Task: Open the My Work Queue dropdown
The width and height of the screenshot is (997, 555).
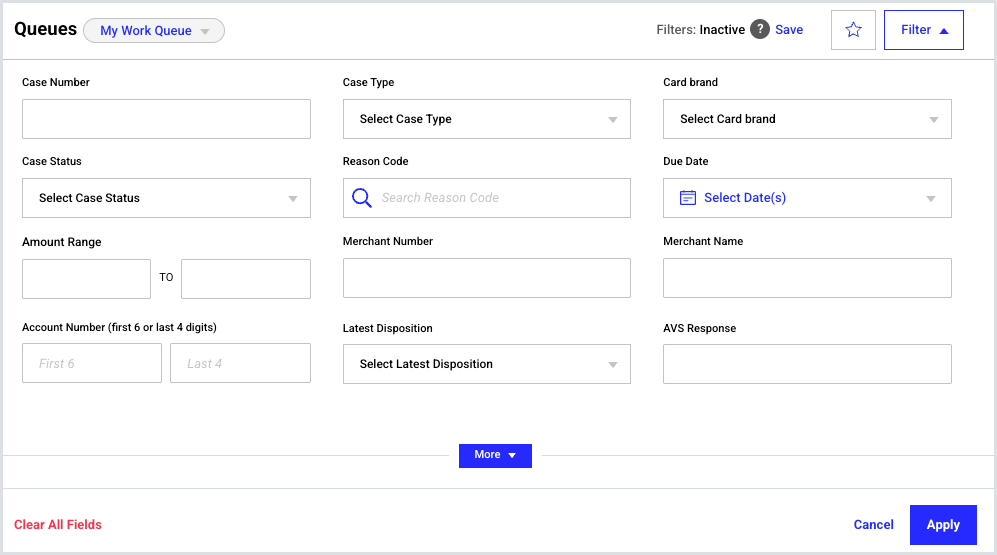Action: coord(154,31)
